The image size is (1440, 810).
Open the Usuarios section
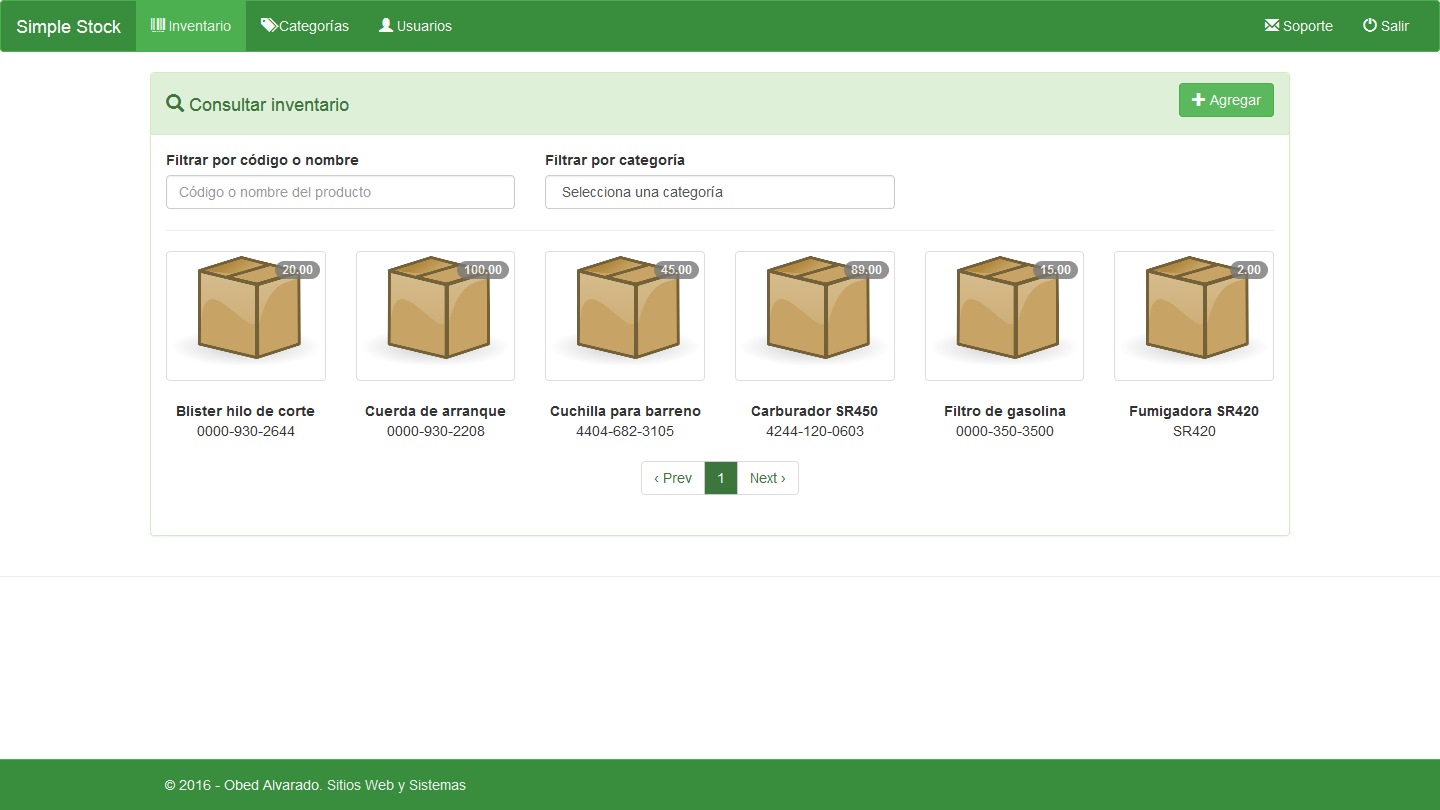(x=415, y=25)
